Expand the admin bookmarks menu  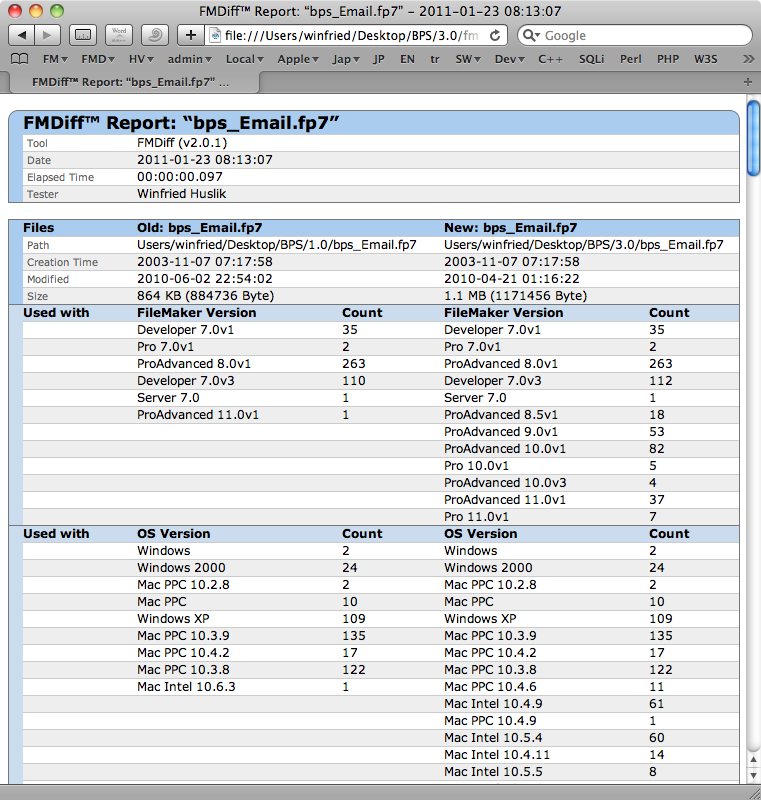tap(190, 59)
